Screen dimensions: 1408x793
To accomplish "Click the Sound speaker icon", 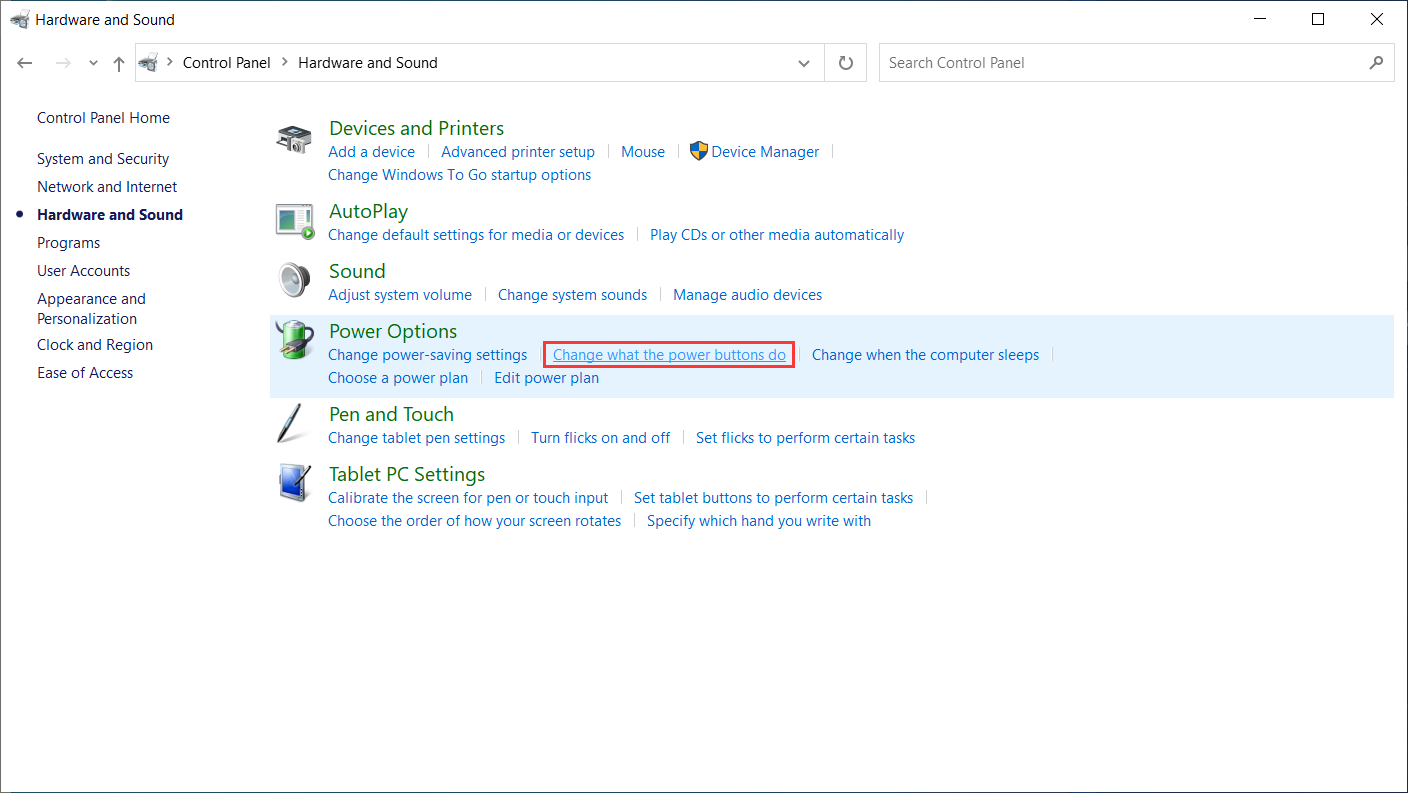I will tap(294, 282).
